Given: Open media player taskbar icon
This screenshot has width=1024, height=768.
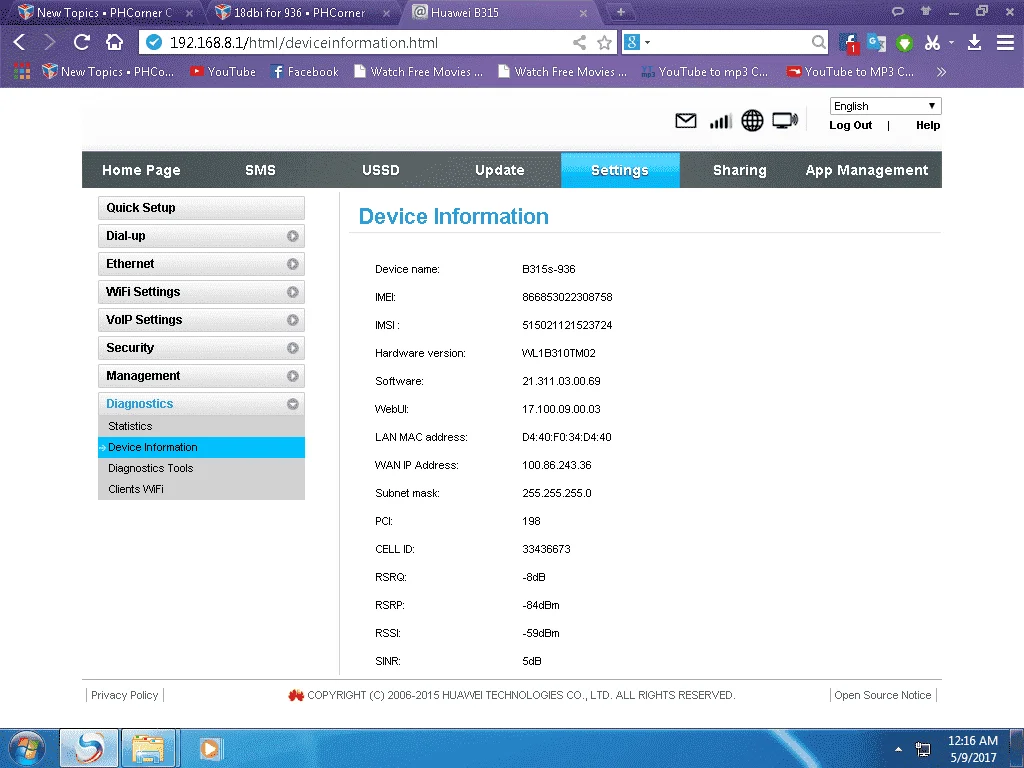Looking at the screenshot, I should [210, 748].
